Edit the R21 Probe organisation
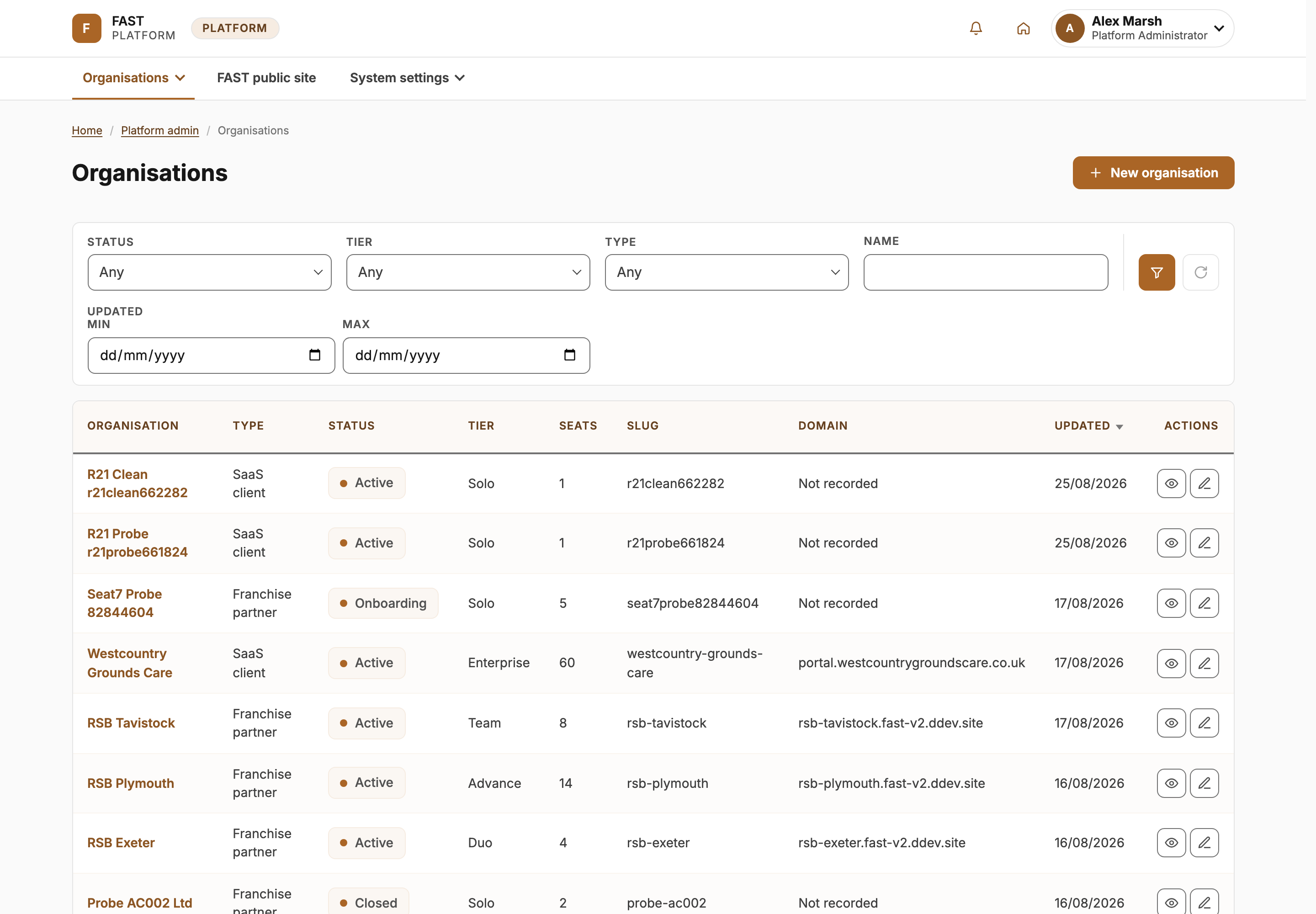The width and height of the screenshot is (1316, 914). 1204,543
